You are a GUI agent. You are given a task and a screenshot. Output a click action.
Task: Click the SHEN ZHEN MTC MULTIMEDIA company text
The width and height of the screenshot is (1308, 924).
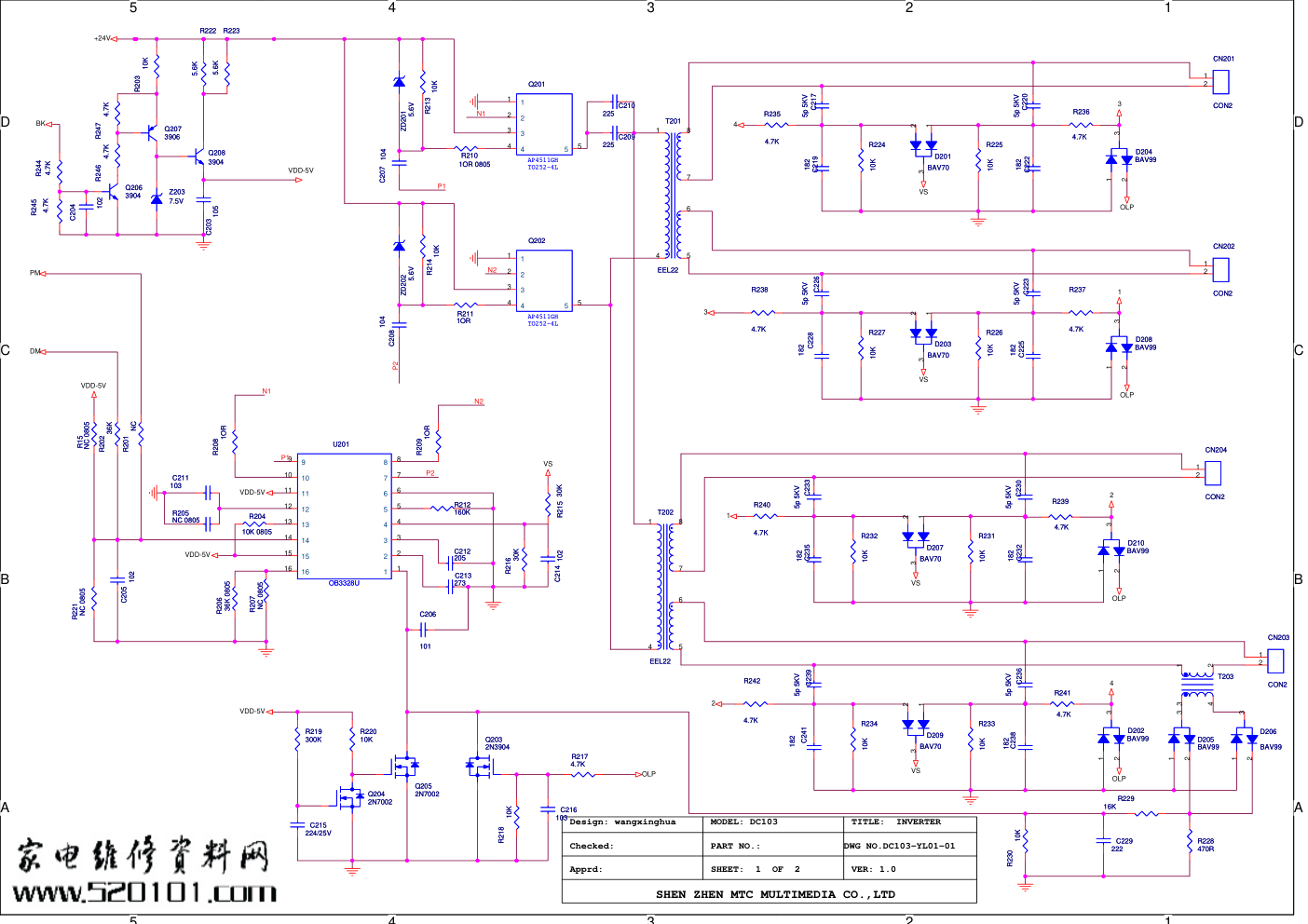pos(775,894)
